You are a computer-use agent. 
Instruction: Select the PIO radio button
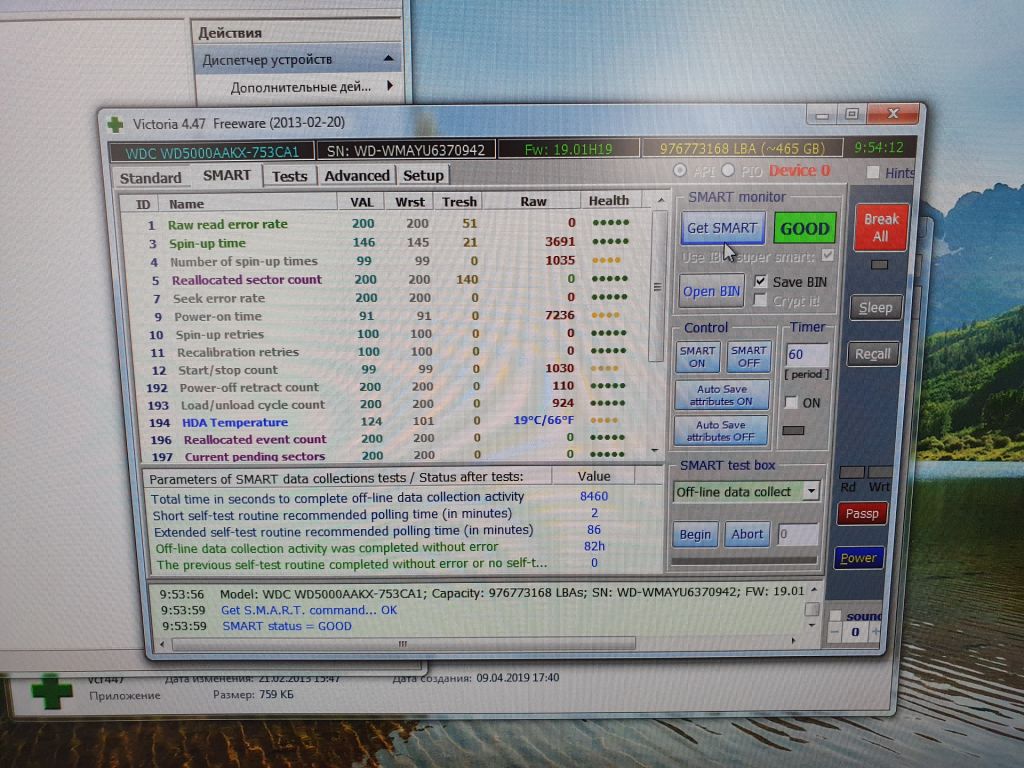(x=728, y=170)
